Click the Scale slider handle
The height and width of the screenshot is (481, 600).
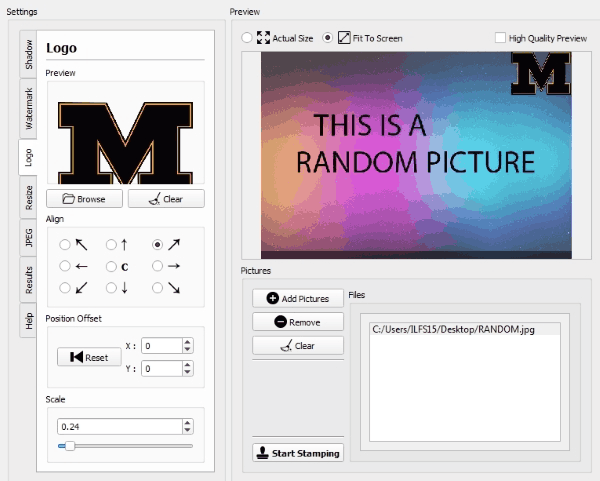pos(70,446)
